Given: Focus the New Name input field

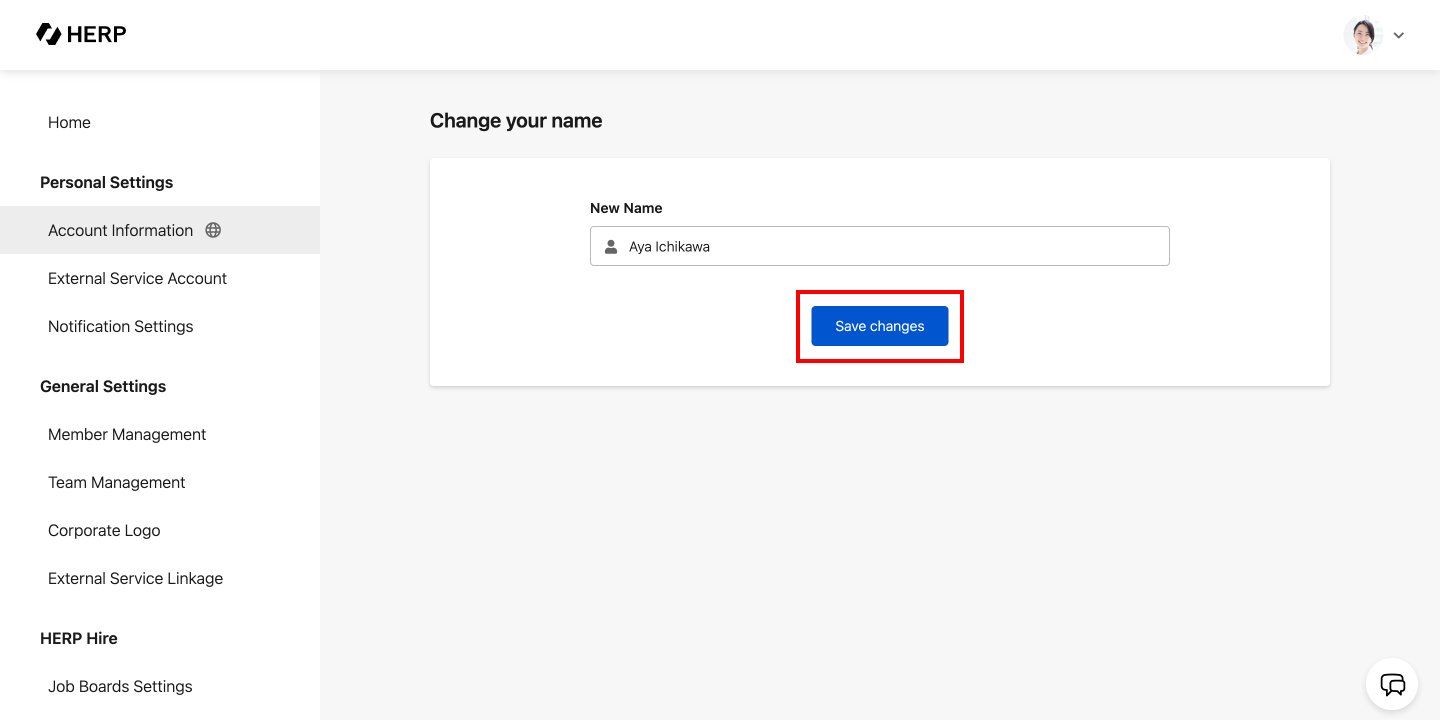Looking at the screenshot, I should coord(890,246).
